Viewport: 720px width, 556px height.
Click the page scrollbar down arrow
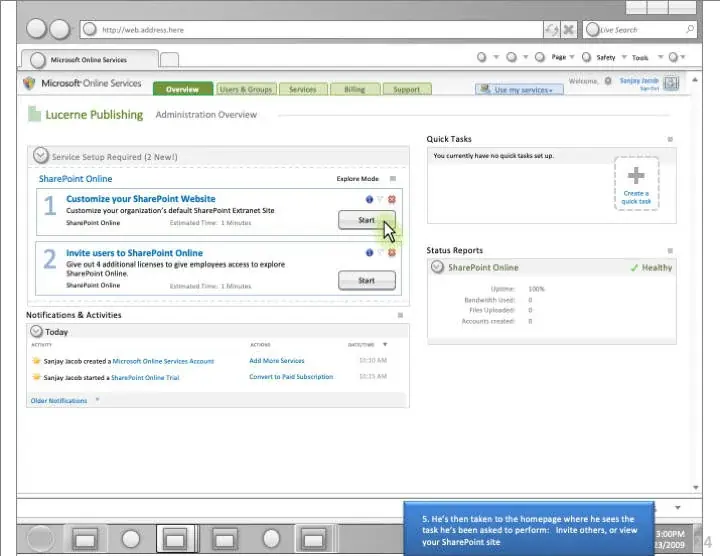[695, 487]
